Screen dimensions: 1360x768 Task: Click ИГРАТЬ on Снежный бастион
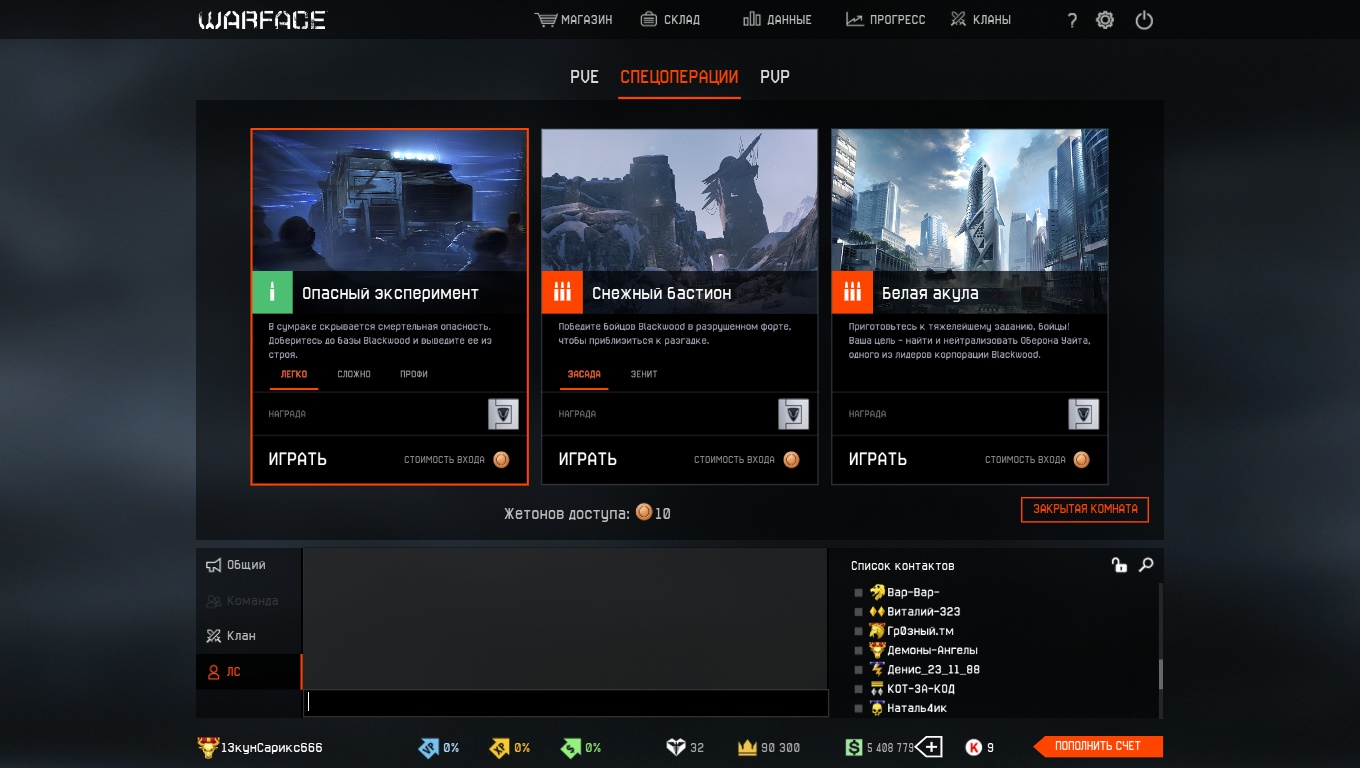click(588, 460)
